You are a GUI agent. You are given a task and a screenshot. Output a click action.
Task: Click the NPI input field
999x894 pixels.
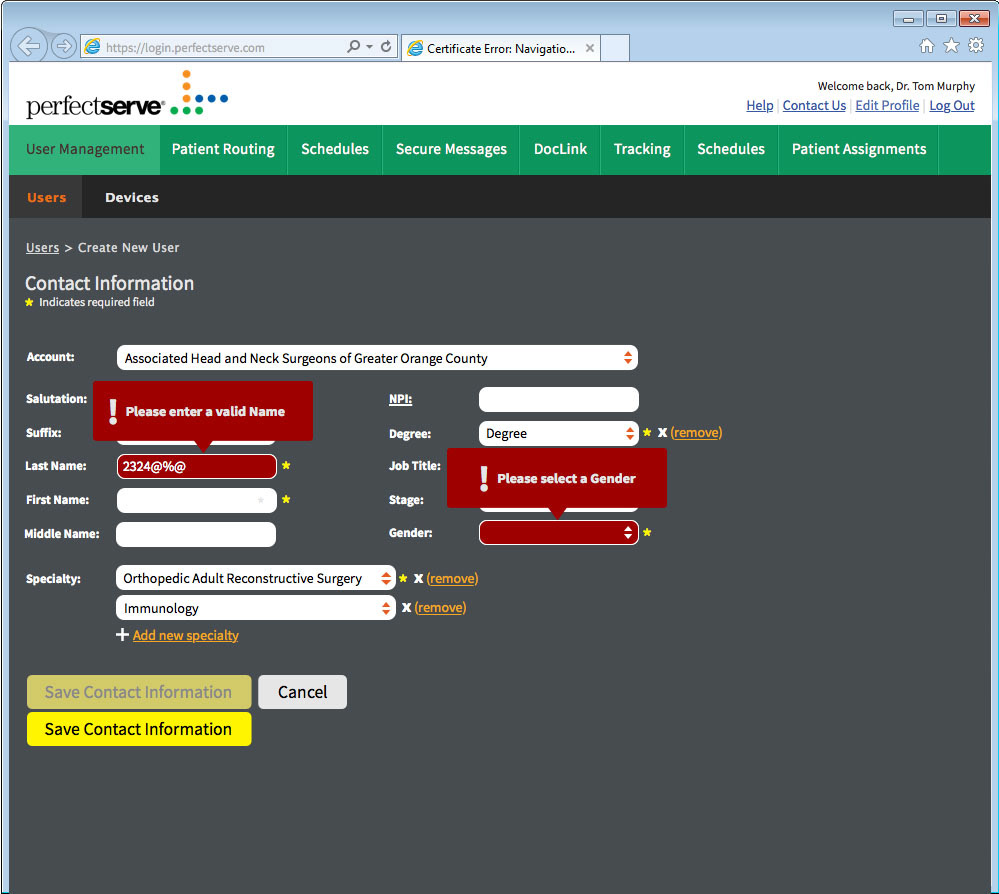558,400
